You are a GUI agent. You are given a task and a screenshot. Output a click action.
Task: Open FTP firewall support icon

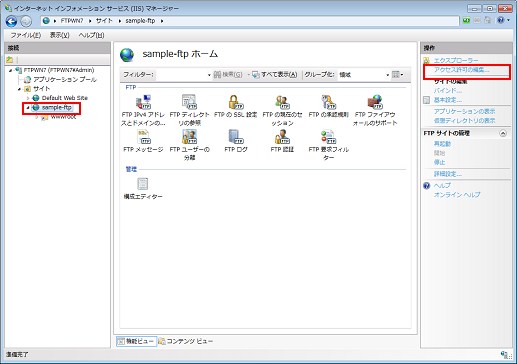[375, 110]
